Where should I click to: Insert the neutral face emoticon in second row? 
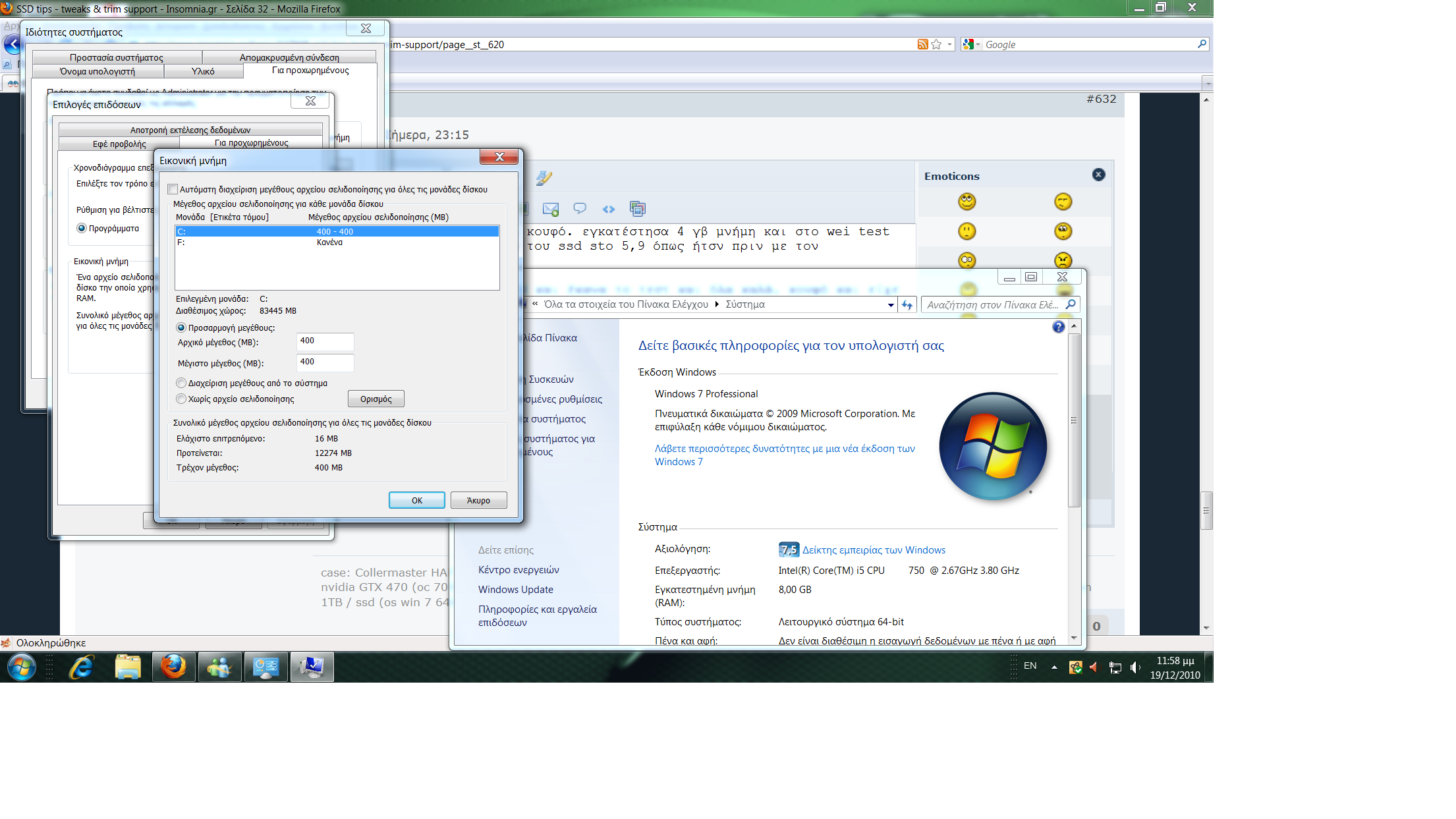pyautogui.click(x=966, y=231)
